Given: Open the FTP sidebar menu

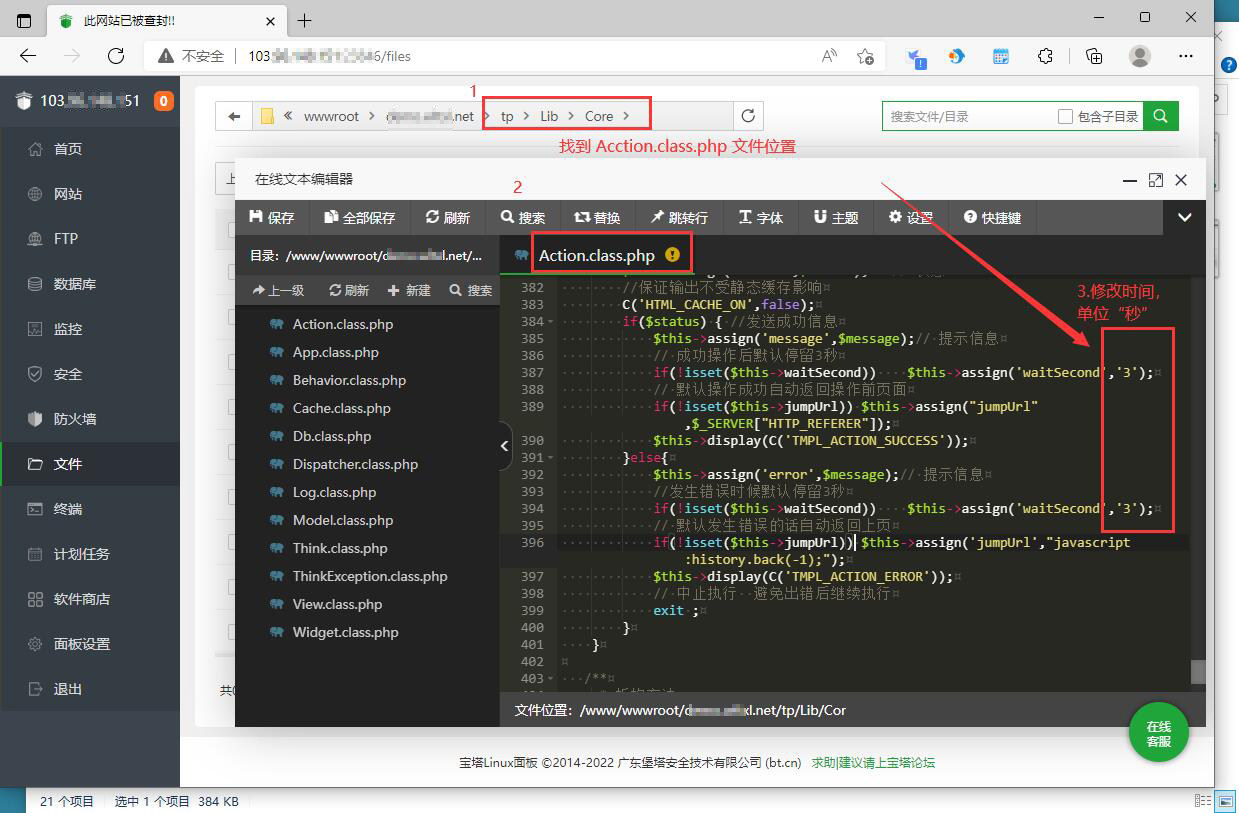Looking at the screenshot, I should tap(90, 239).
